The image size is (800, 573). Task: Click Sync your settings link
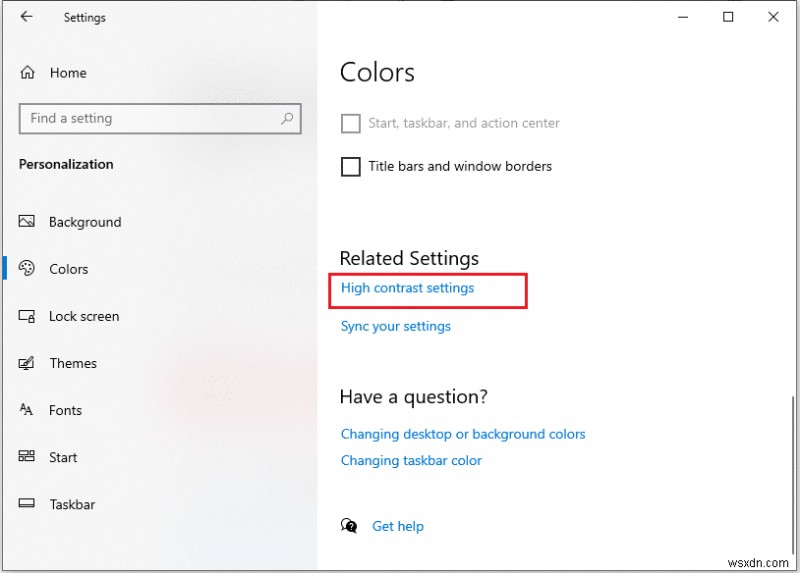pos(395,326)
